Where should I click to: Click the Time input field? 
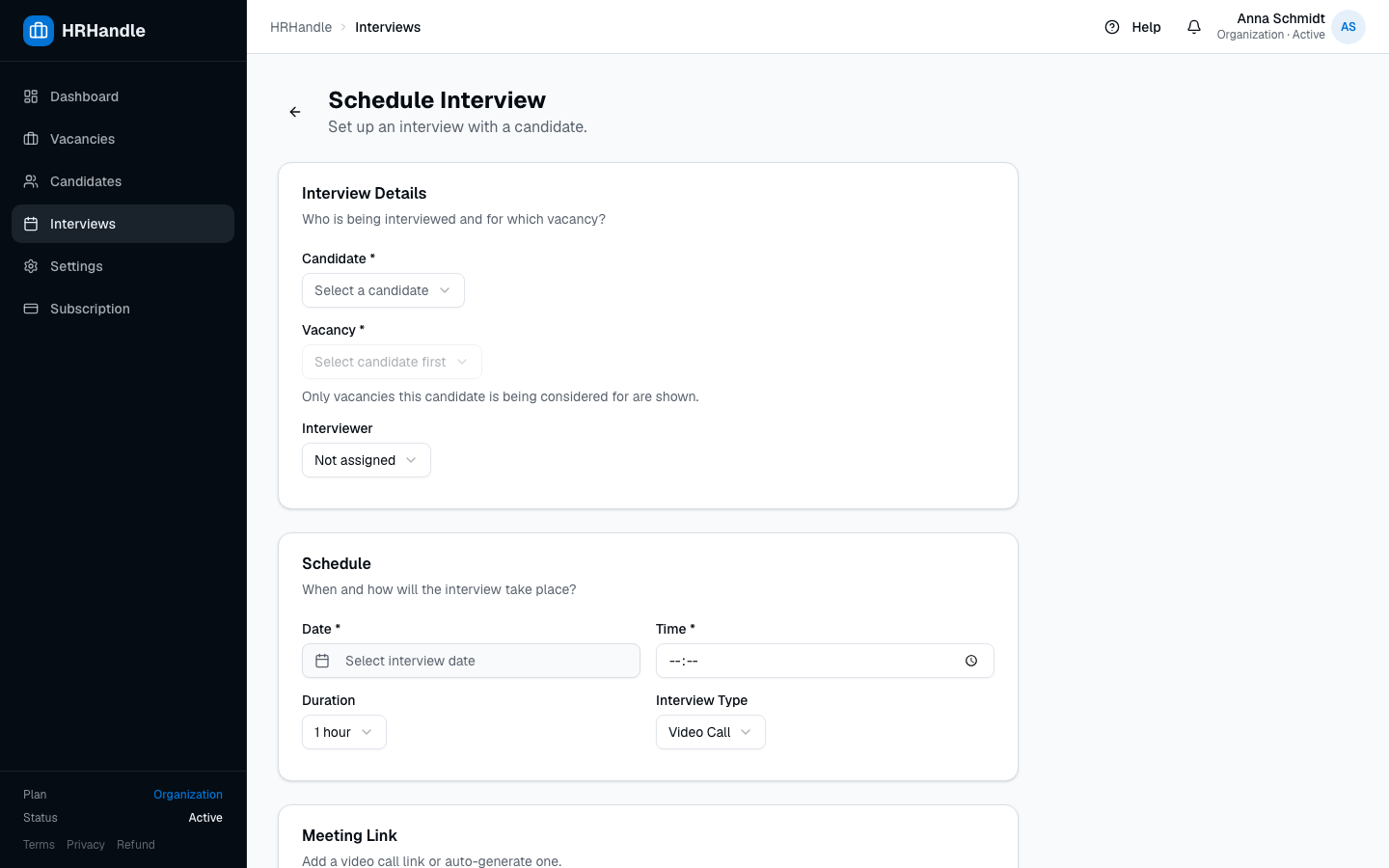[x=825, y=661]
